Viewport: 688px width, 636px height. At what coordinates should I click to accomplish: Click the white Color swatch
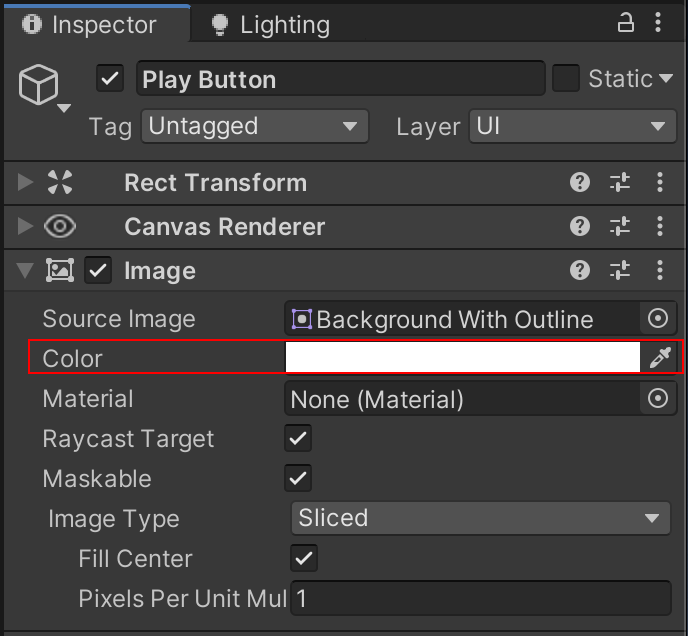[x=462, y=358]
